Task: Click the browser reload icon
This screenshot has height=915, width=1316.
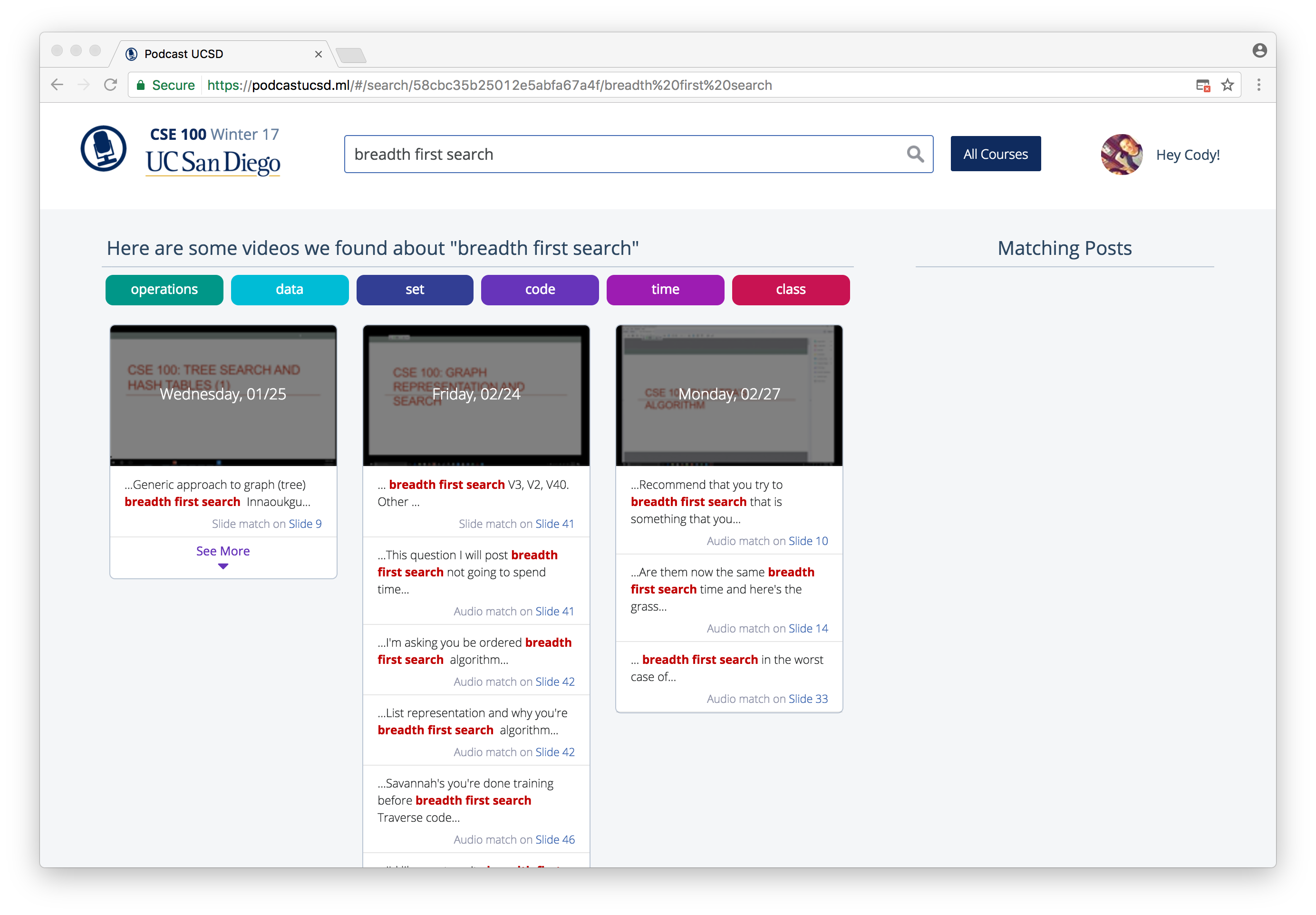Action: pos(111,86)
